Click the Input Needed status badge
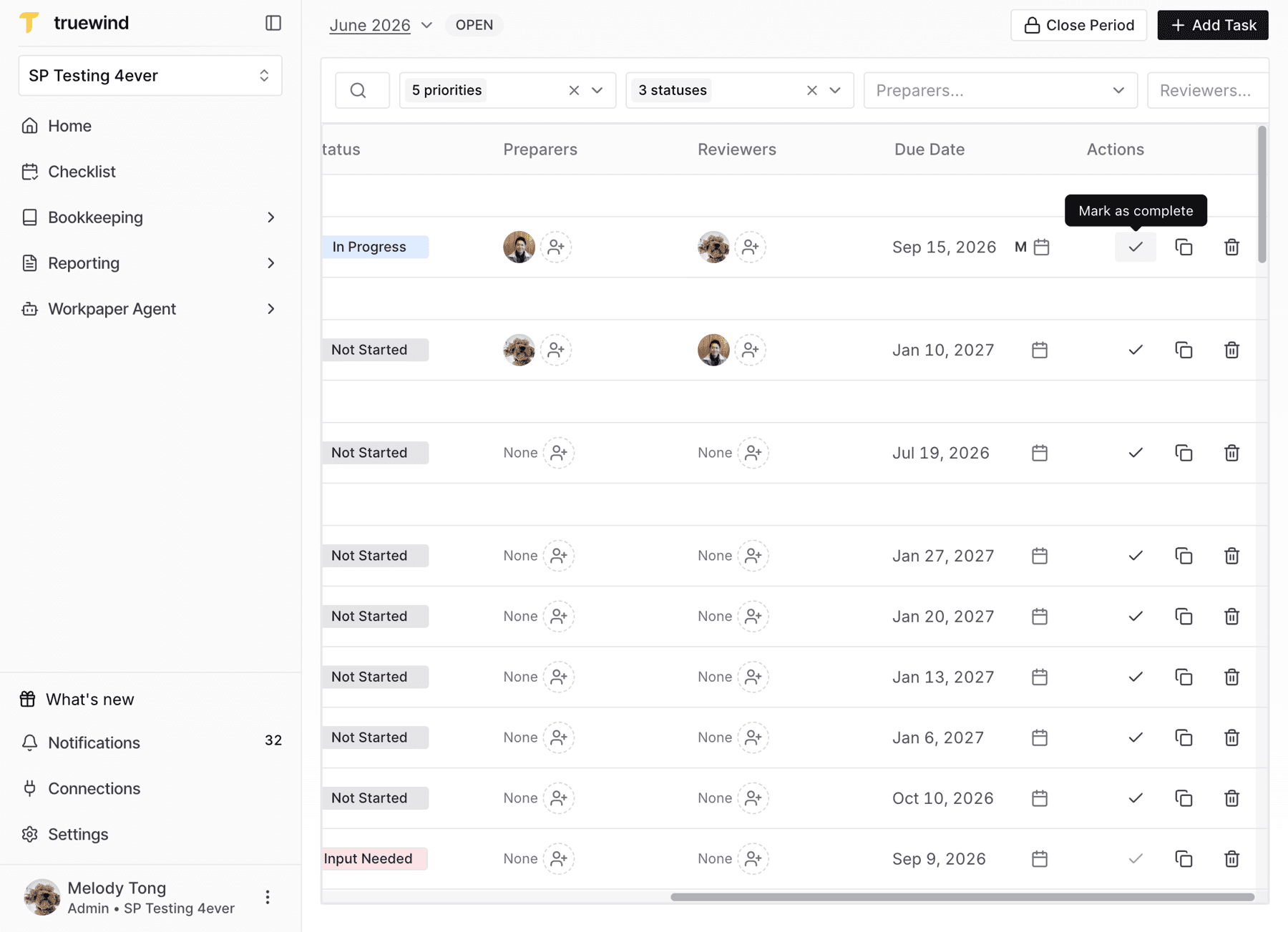The image size is (1288, 932). click(375, 858)
